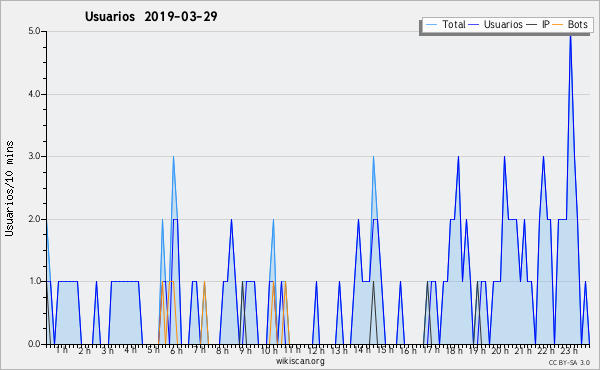The width and height of the screenshot is (600, 370).
Task: Click the '20 h' x-axis label
Action: tap(500, 350)
